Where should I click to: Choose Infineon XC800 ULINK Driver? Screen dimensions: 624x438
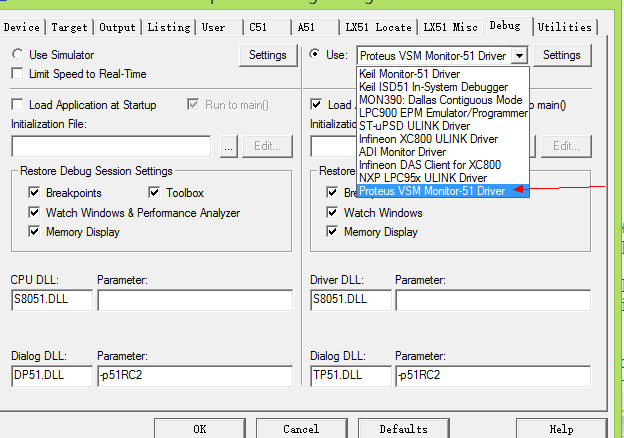443,139
